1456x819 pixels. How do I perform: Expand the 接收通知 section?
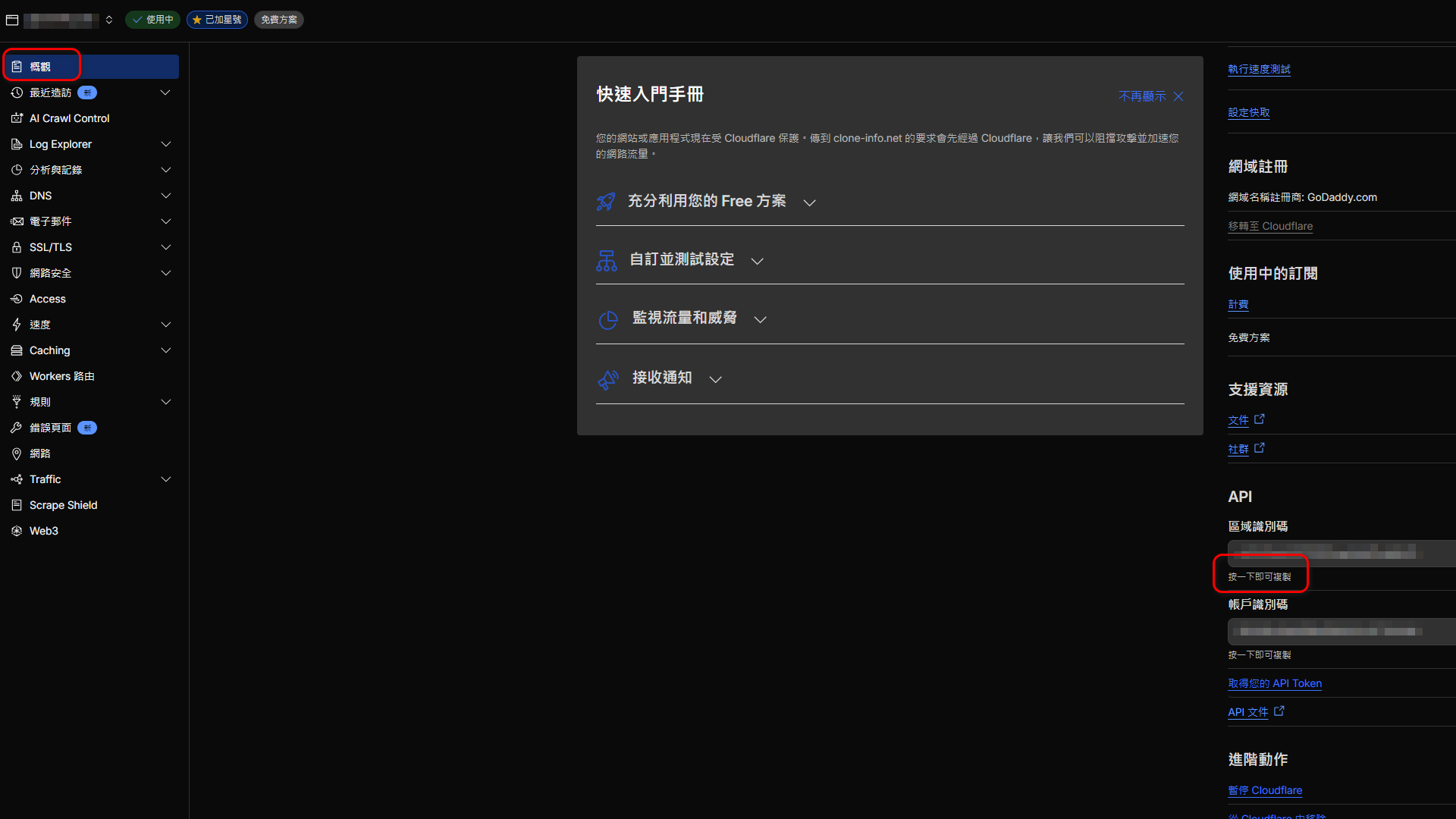click(x=715, y=379)
